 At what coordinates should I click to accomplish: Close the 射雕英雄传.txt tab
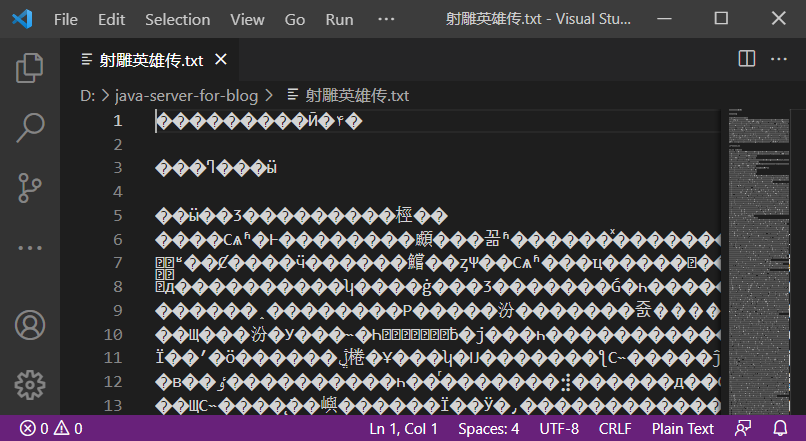click(221, 59)
